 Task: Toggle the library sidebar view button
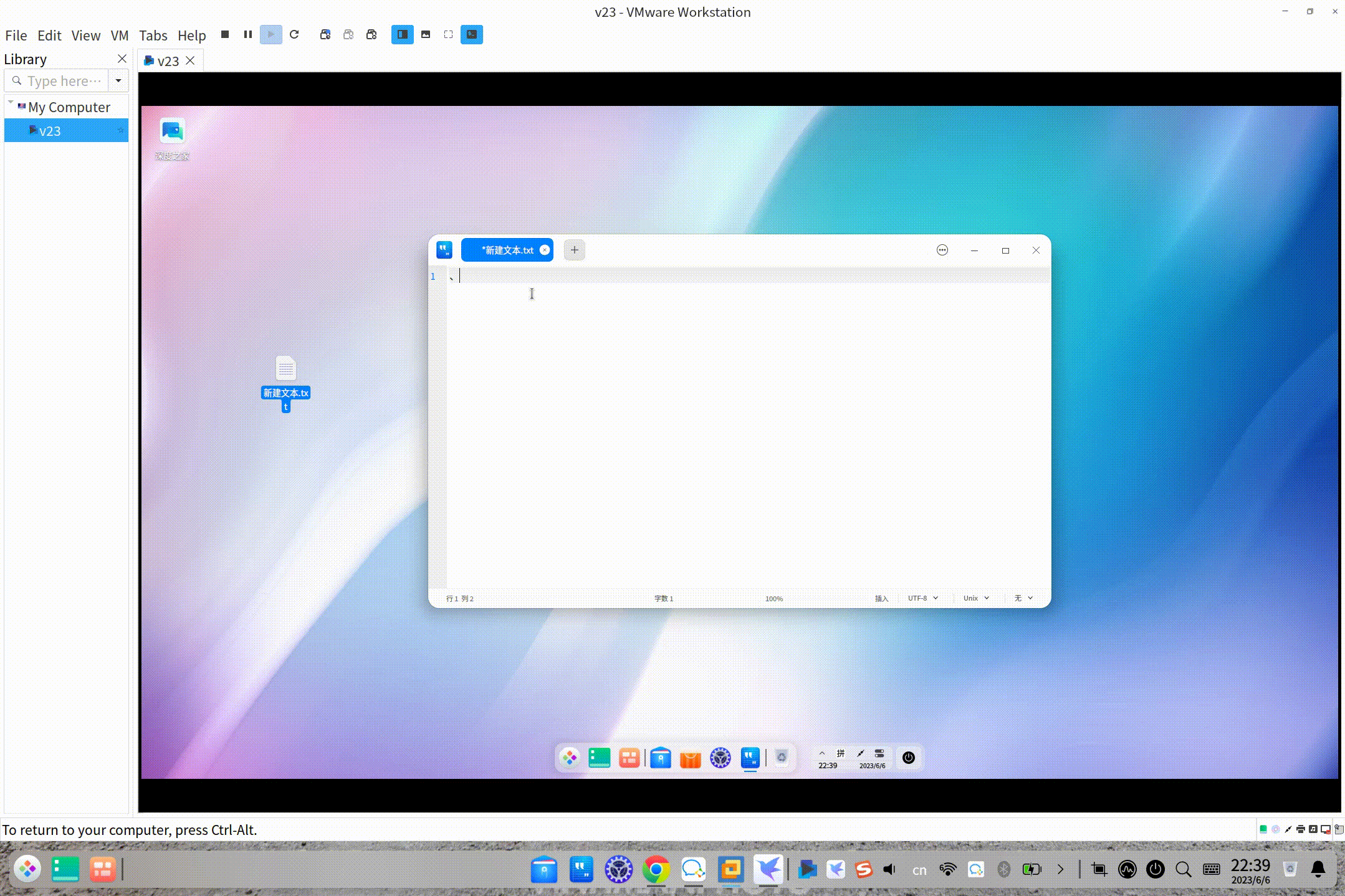click(x=402, y=35)
